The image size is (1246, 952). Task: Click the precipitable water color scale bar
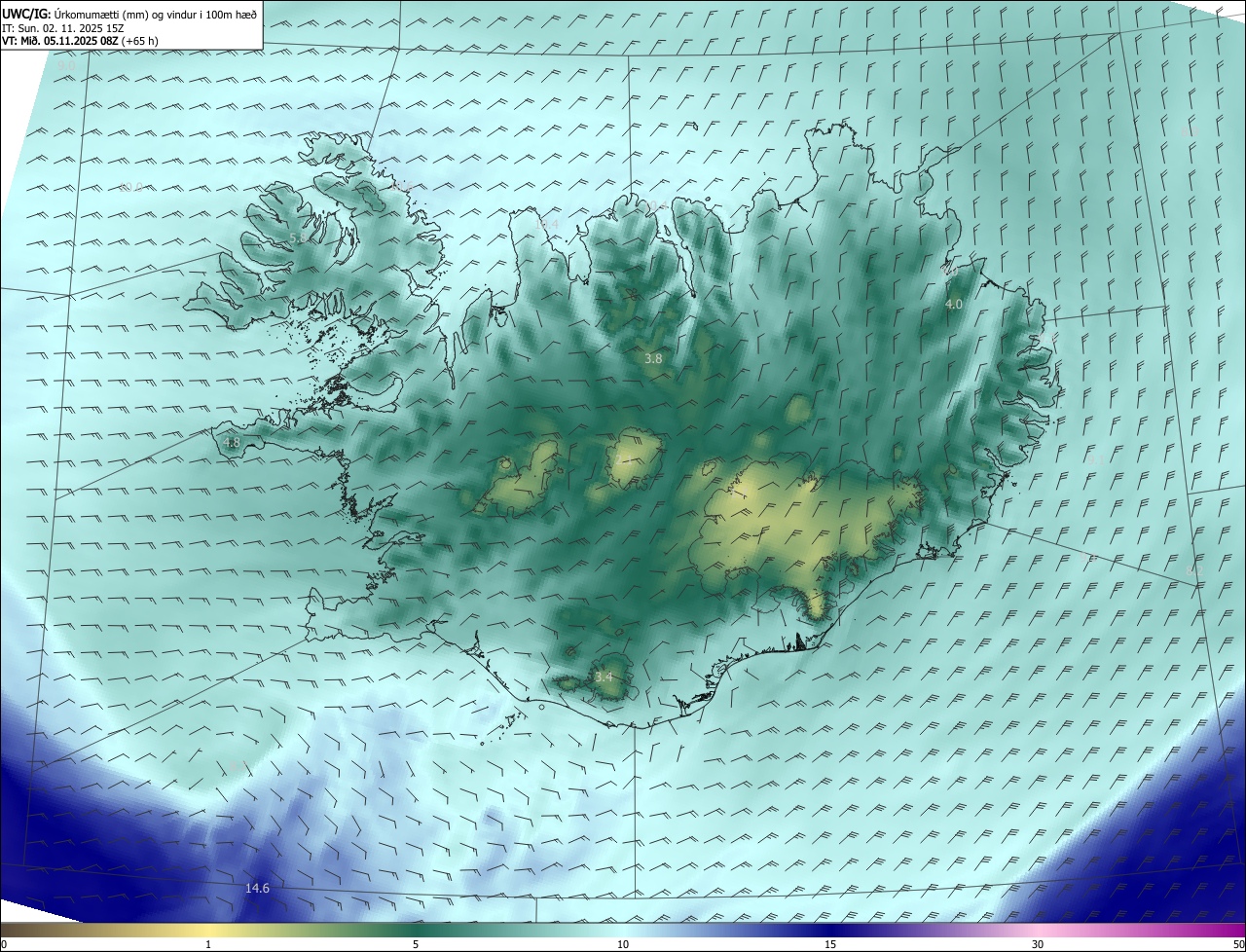[x=623, y=930]
